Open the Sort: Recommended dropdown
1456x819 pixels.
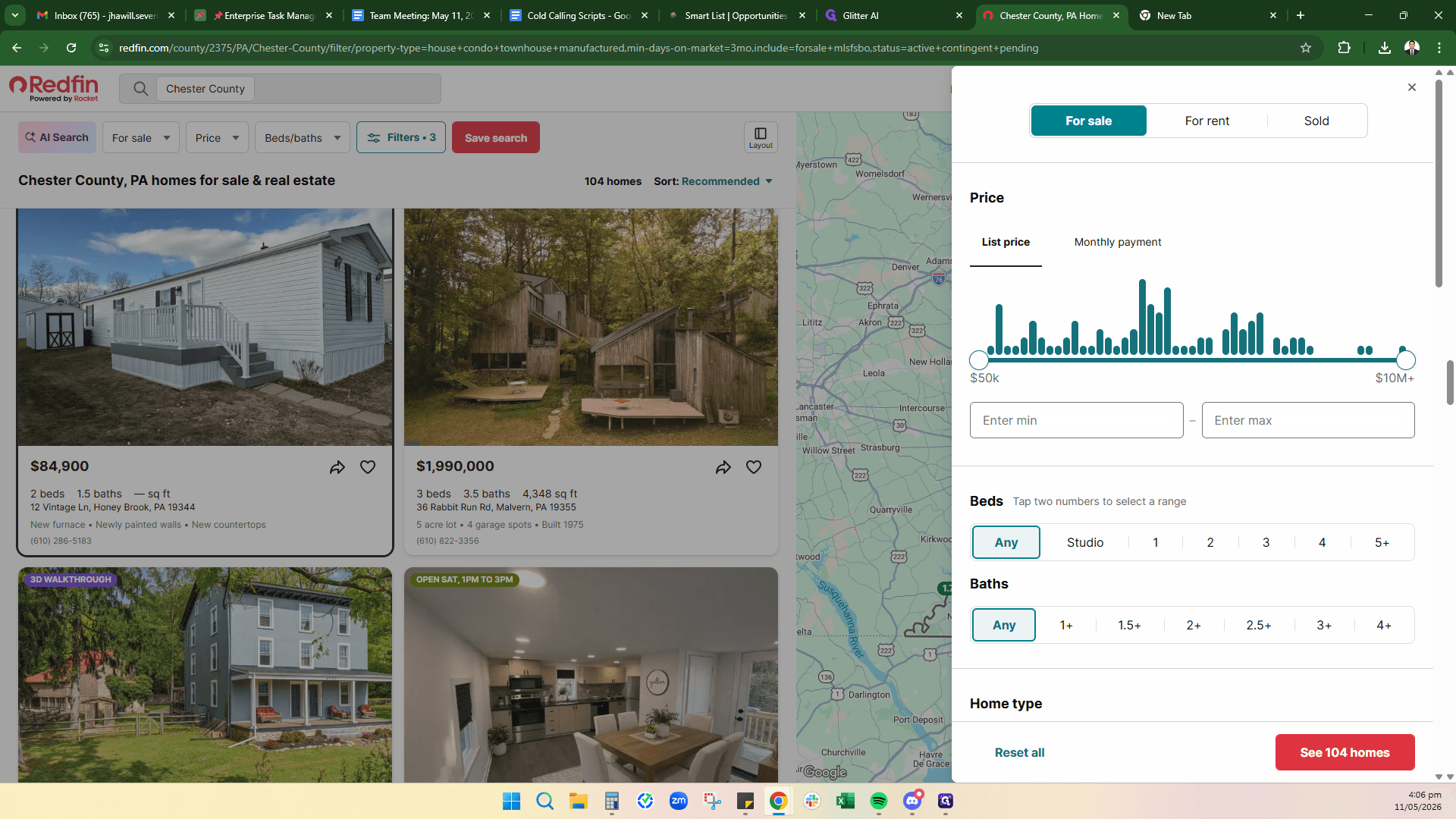pyautogui.click(x=714, y=181)
